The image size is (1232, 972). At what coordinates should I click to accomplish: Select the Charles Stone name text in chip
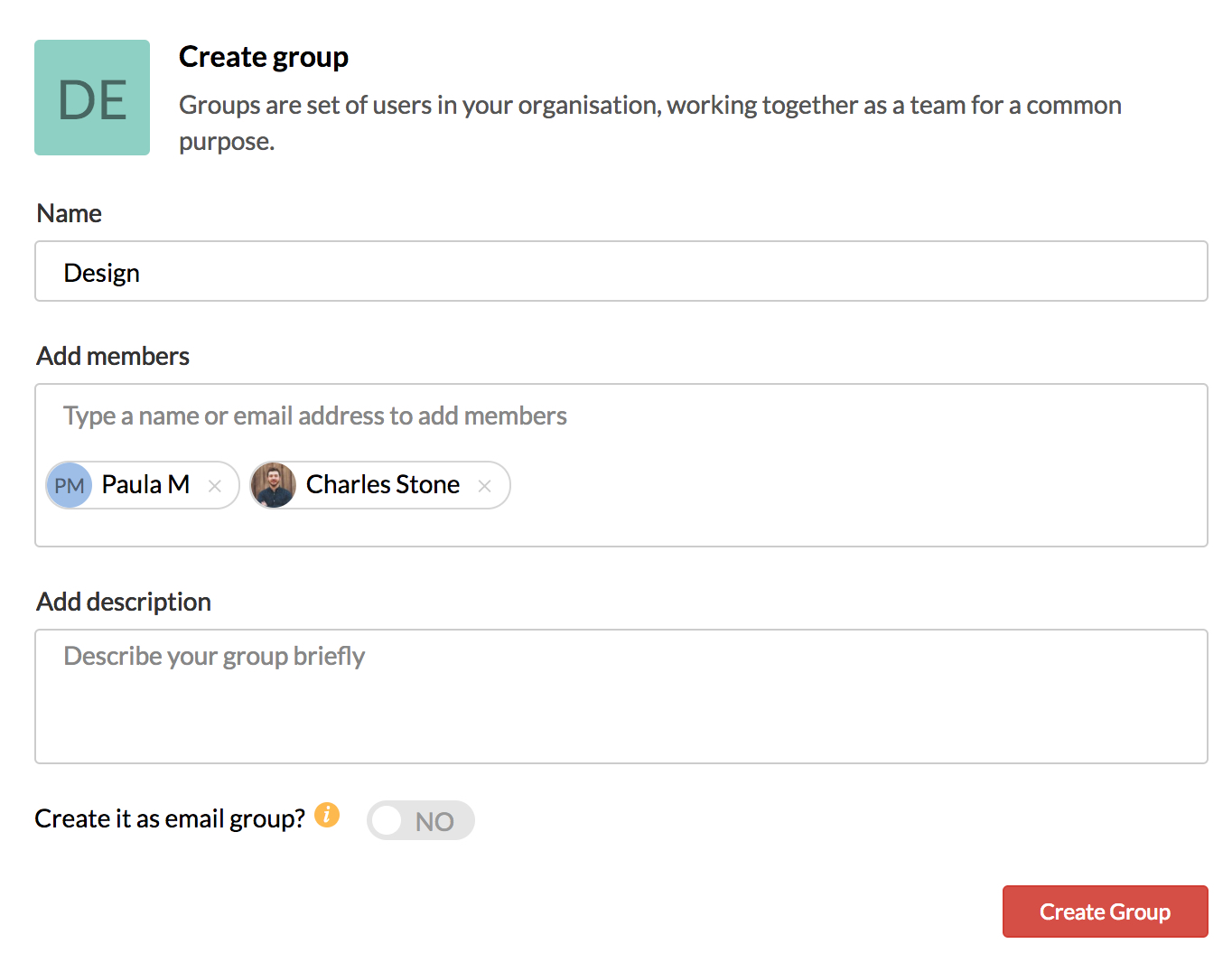(383, 485)
